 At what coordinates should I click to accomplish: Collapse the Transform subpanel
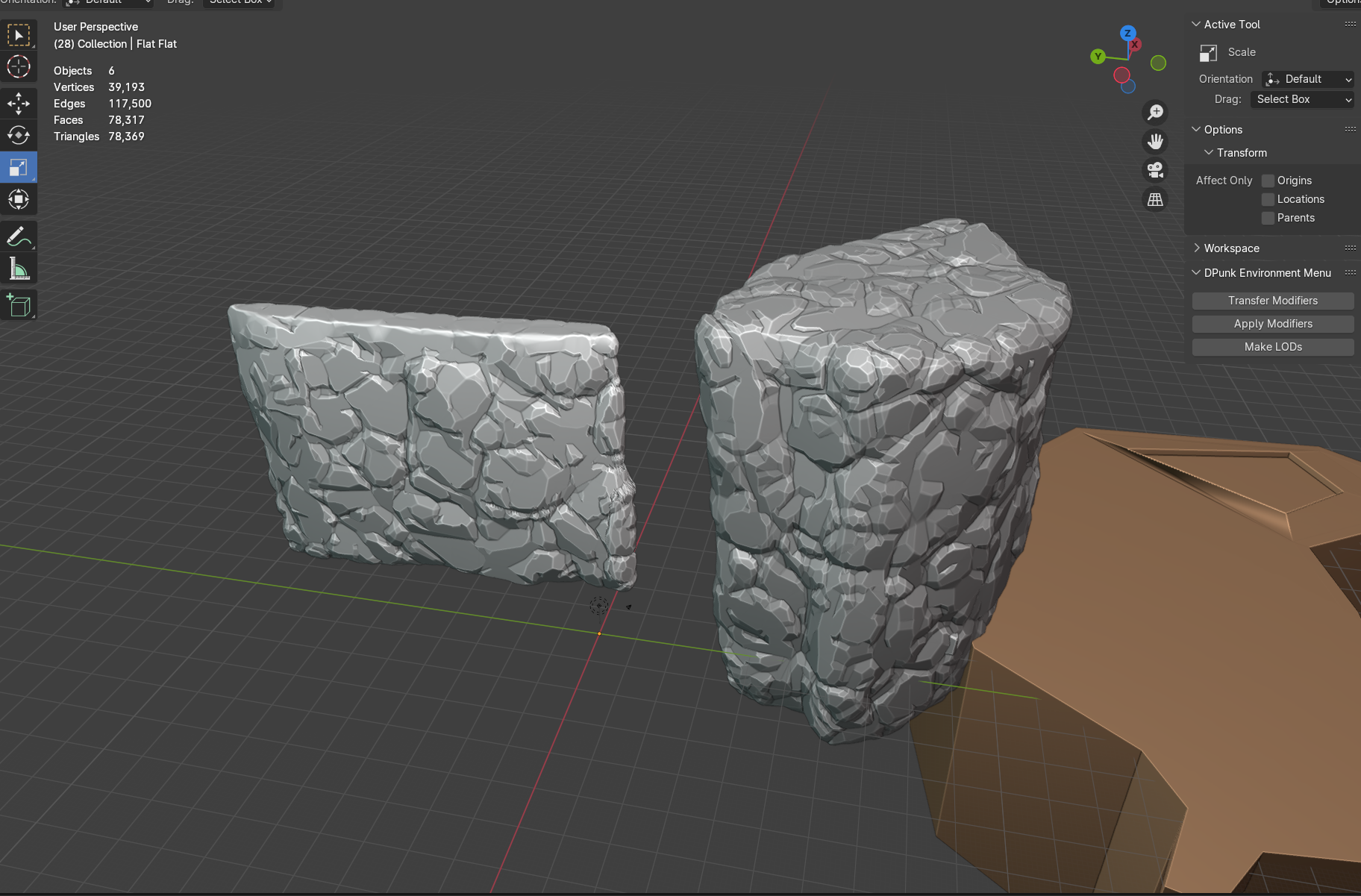point(1209,153)
